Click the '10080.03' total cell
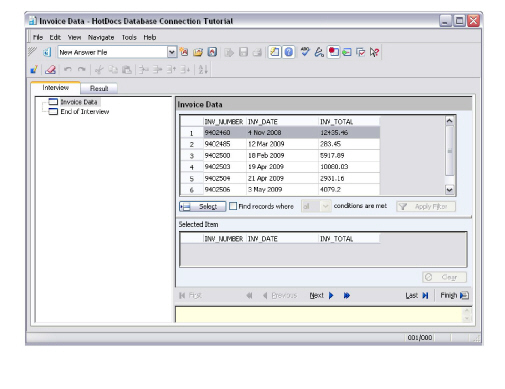The height and width of the screenshot is (389, 505). tap(349, 167)
